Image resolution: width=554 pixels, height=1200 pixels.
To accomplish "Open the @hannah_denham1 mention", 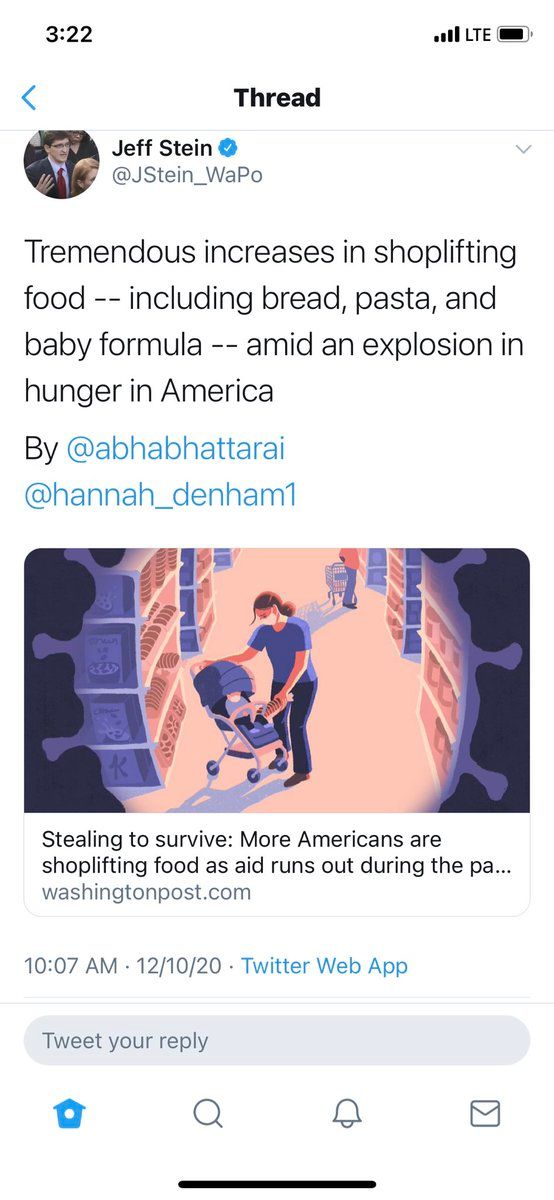I will coord(161,495).
